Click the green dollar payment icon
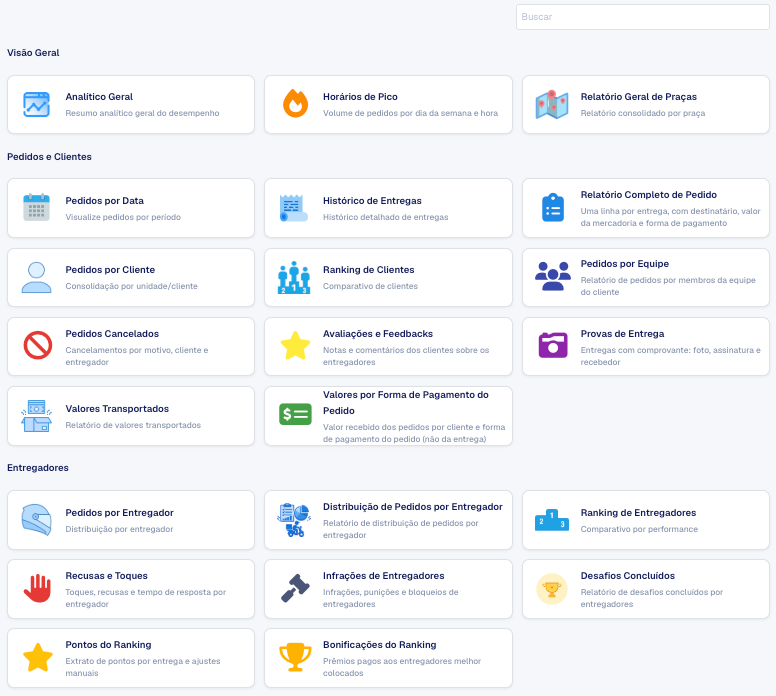Viewport: 776px width, 696px height. (295, 414)
